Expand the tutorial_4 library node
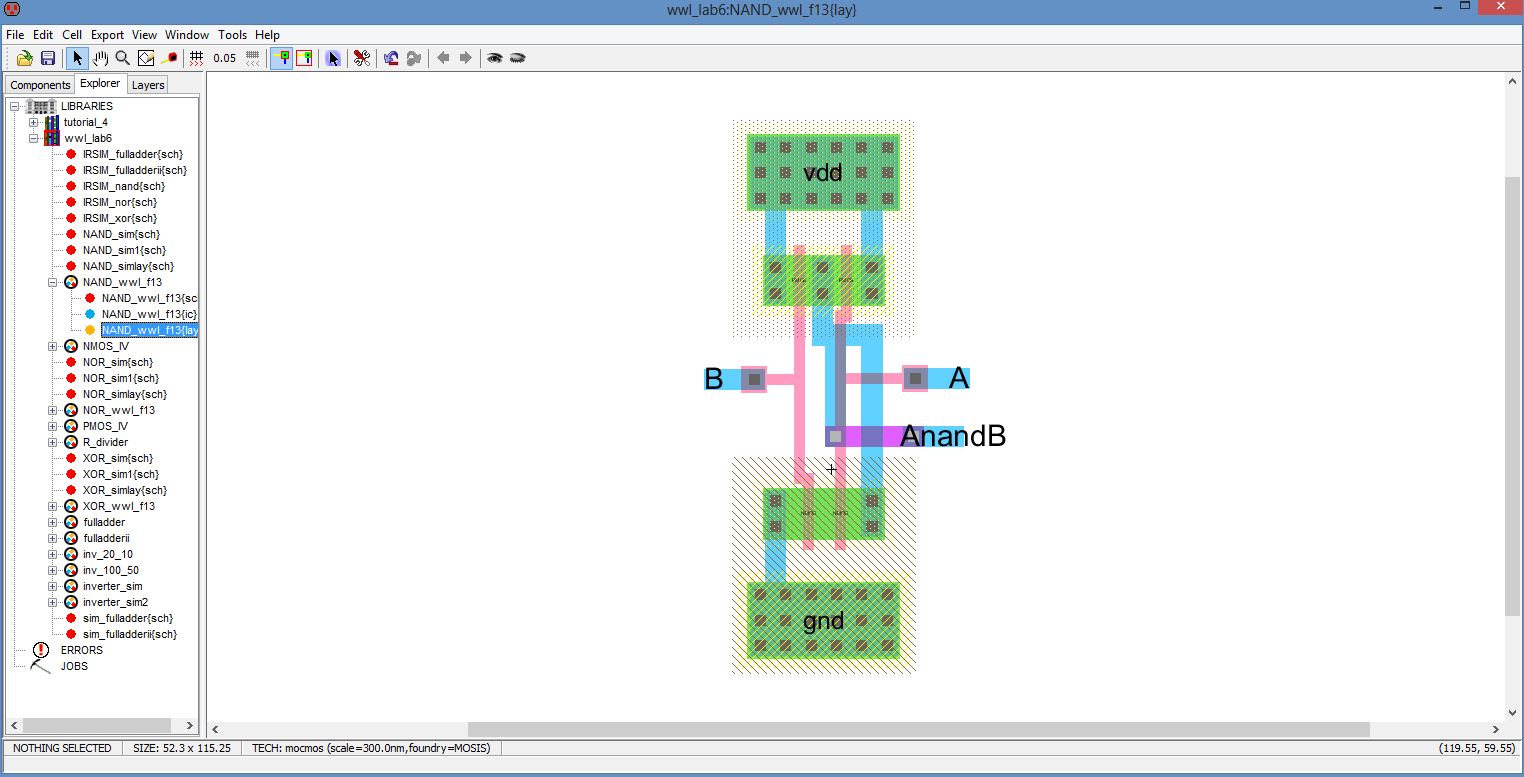 pos(33,122)
